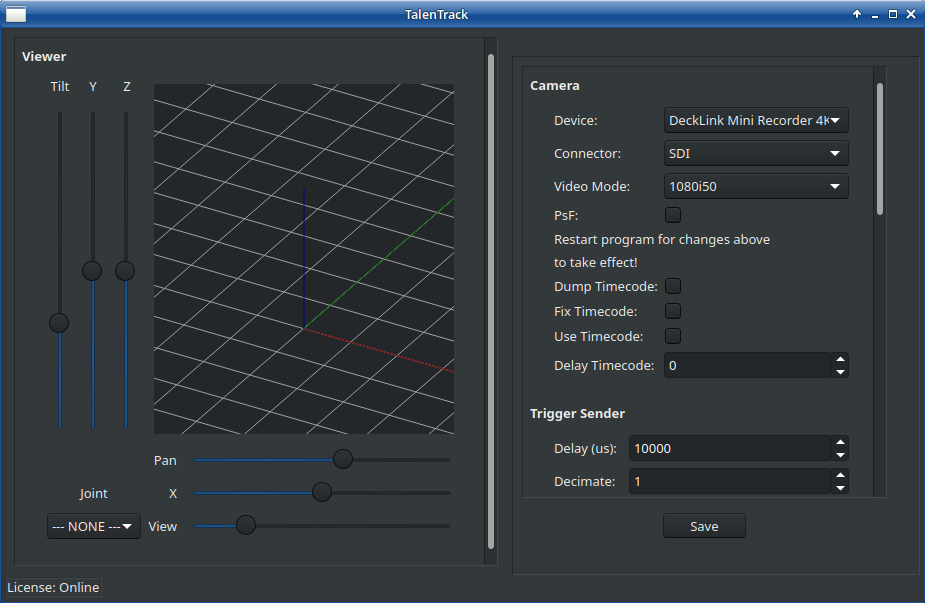Expand the Connector dropdown showing SDI

point(756,154)
